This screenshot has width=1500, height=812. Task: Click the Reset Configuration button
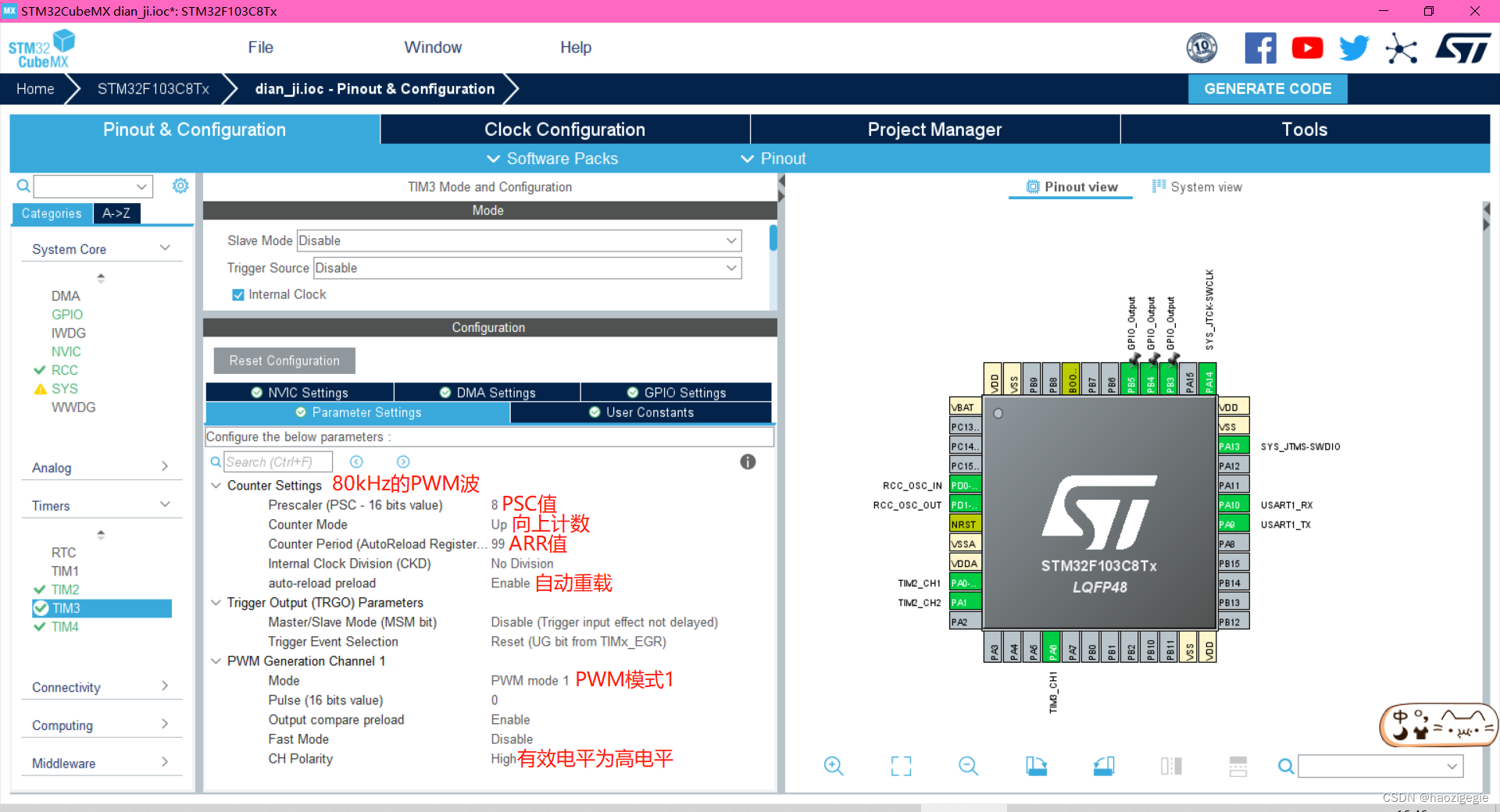click(x=284, y=361)
